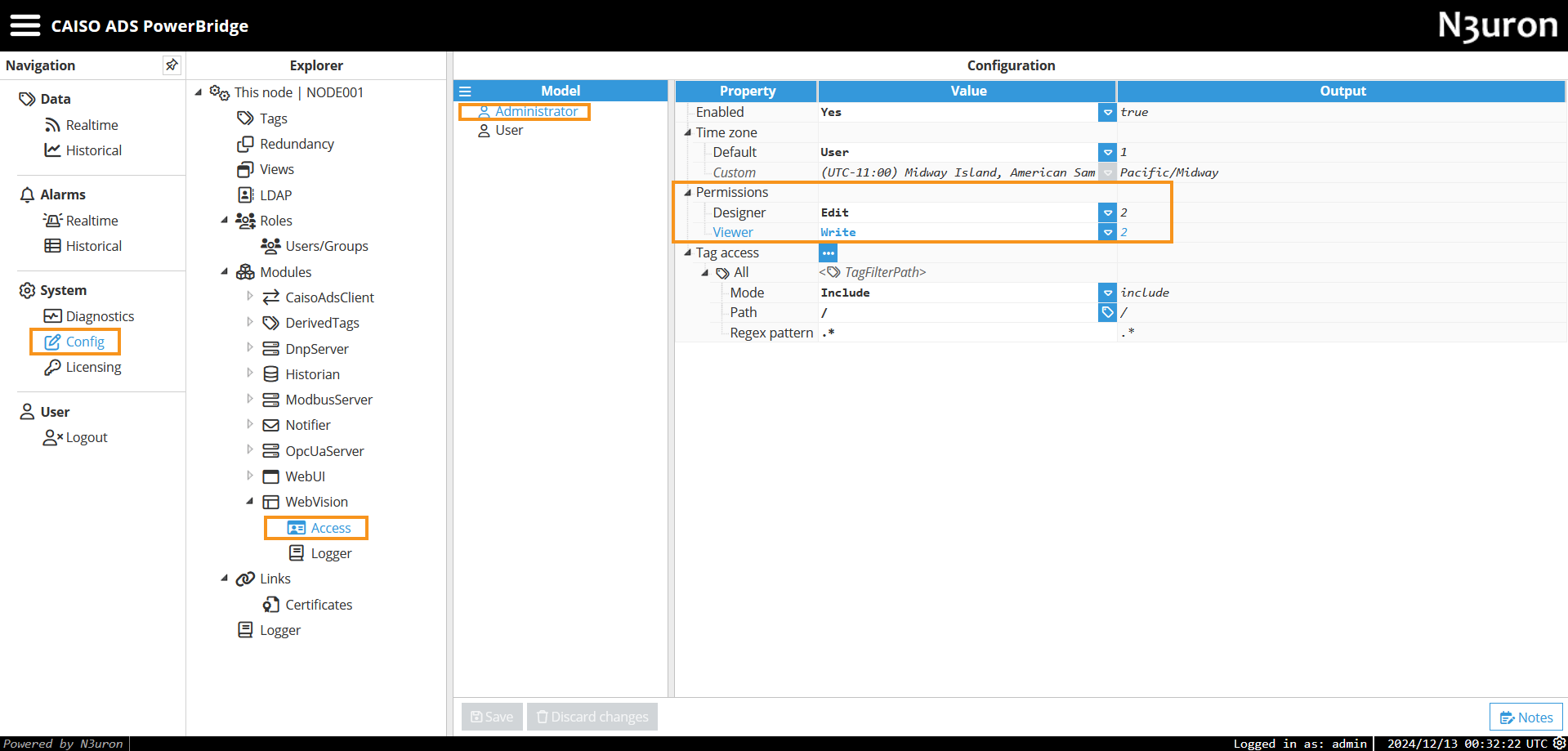
Task: Click the Redundancy icon in Explorer
Action: pos(245,144)
